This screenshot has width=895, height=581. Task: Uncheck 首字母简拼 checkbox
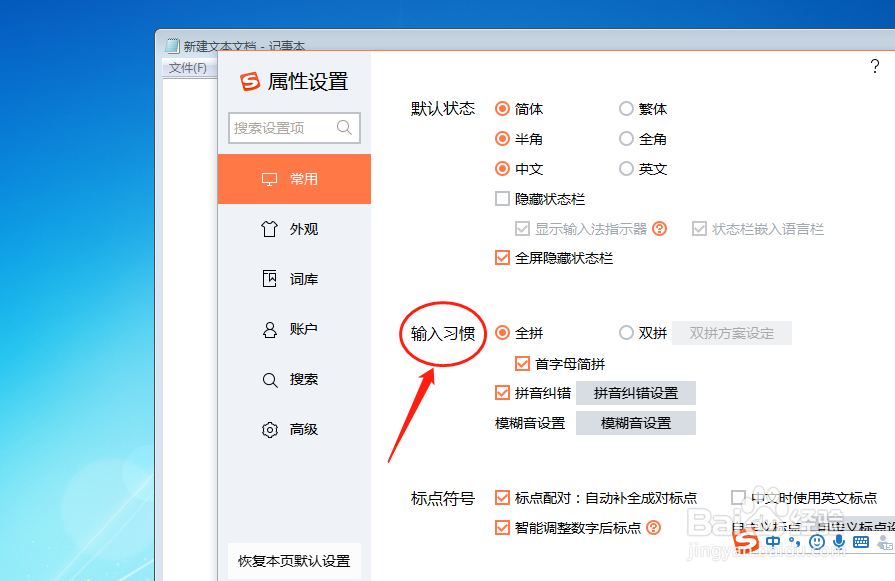[x=522, y=364]
